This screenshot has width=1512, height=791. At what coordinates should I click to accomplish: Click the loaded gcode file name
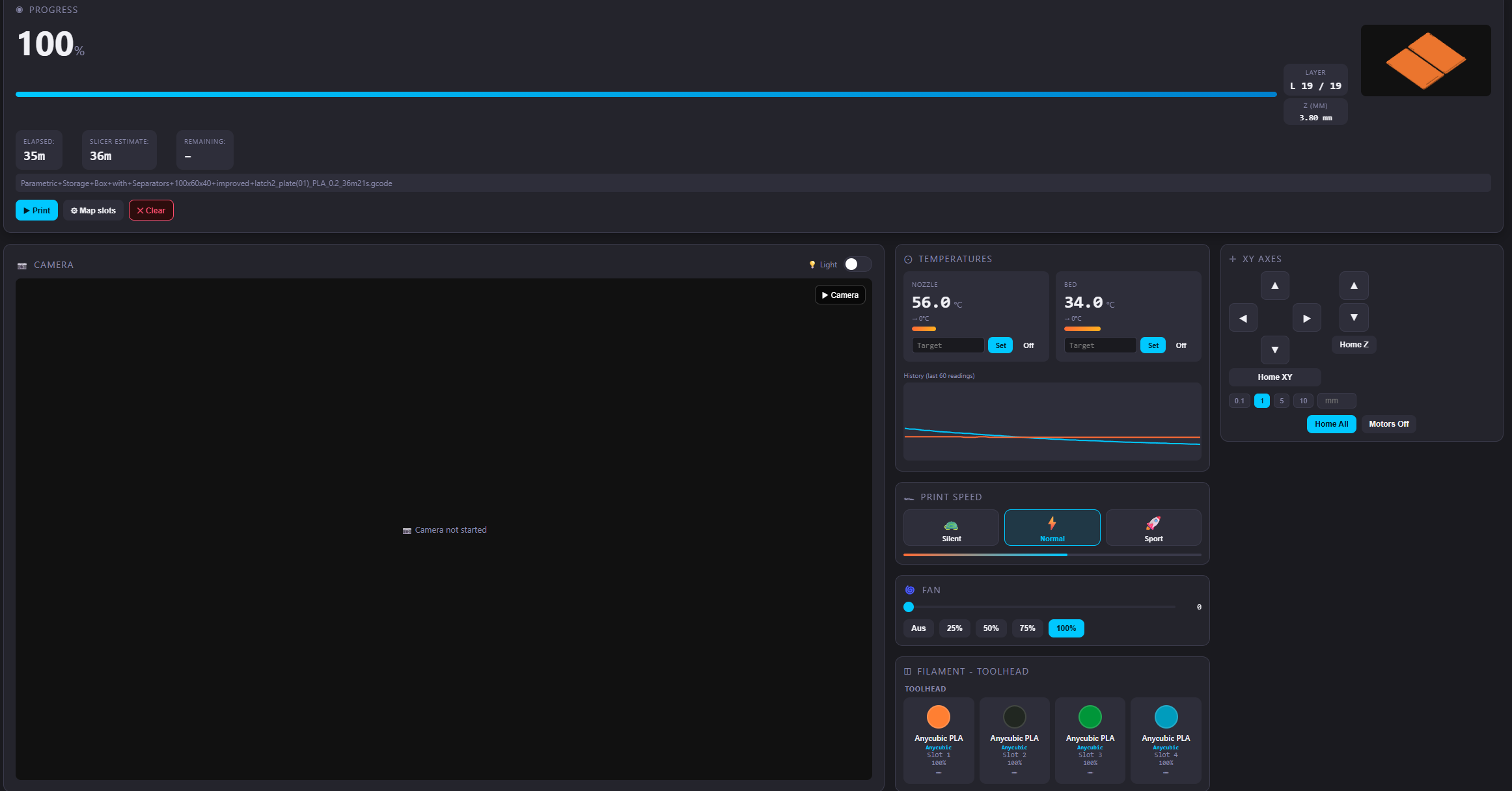point(206,183)
